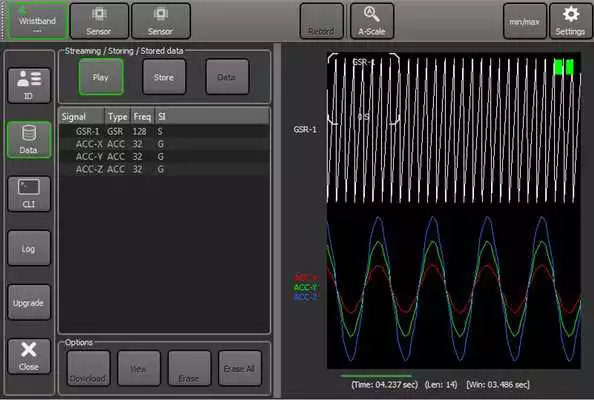Open the Log panel
Screen dimensions: 594x400
click(x=29, y=248)
